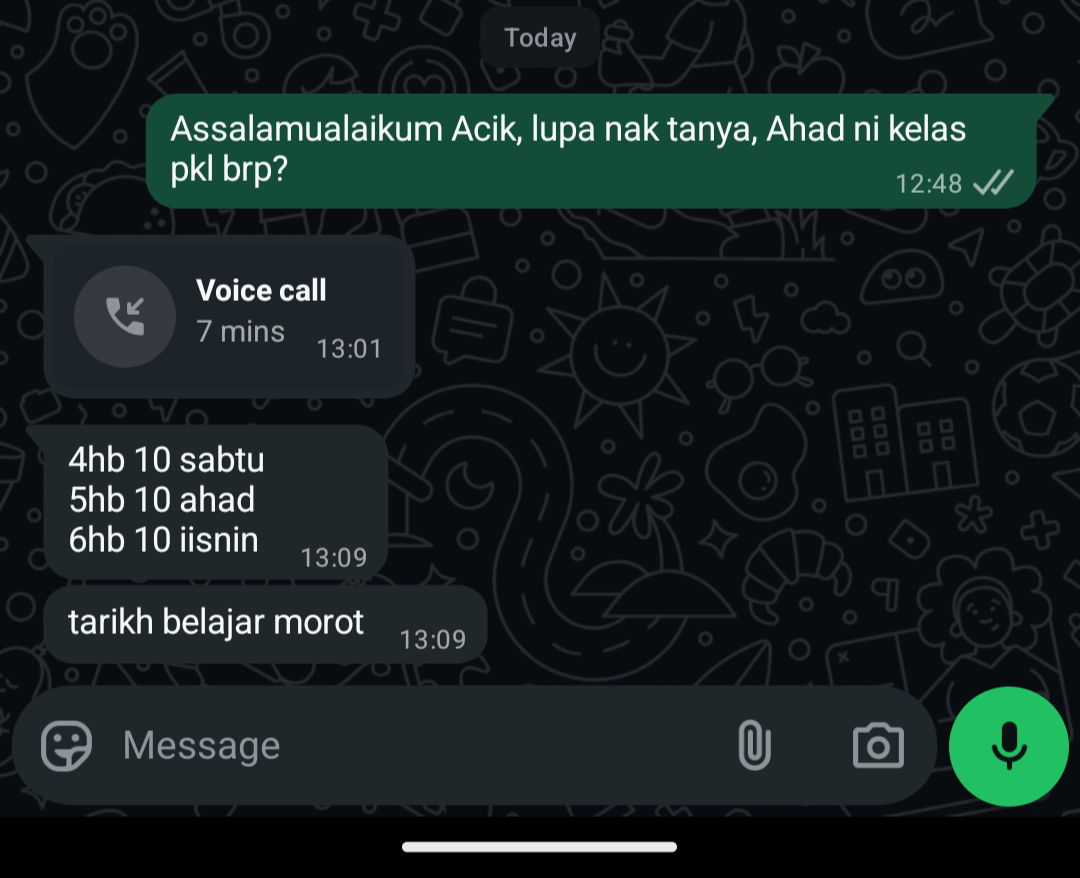Tap the paperclip attach icon
Image resolution: width=1080 pixels, height=878 pixels.
point(754,745)
